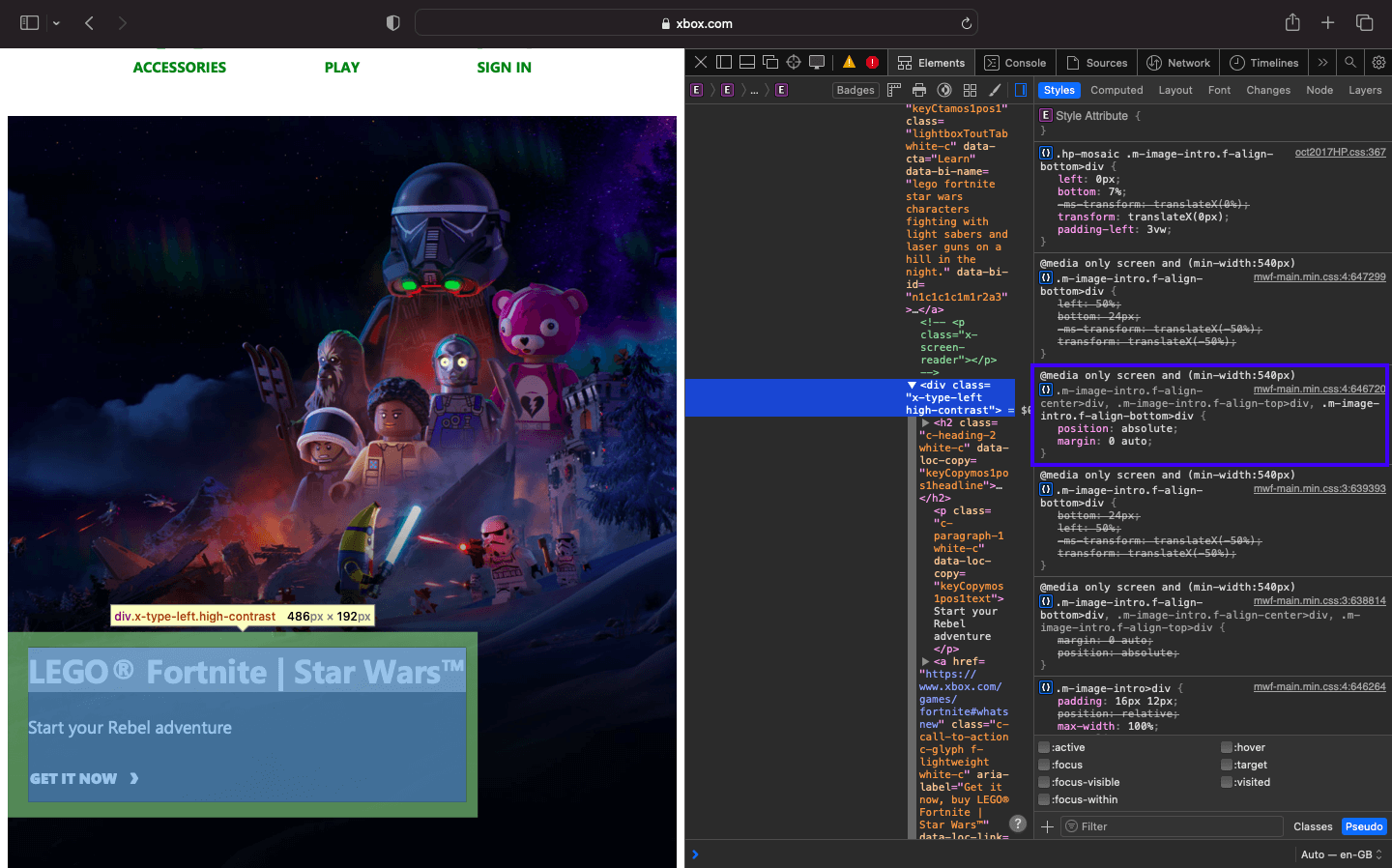Toggle the :target pseudo-class checkbox
This screenshot has width=1392, height=868.
(x=1227, y=765)
